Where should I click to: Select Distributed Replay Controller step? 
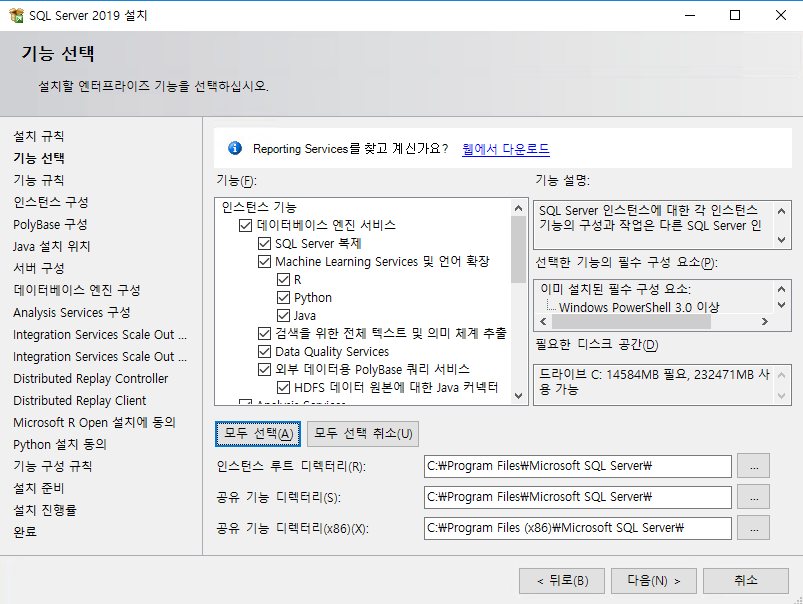click(x=91, y=379)
